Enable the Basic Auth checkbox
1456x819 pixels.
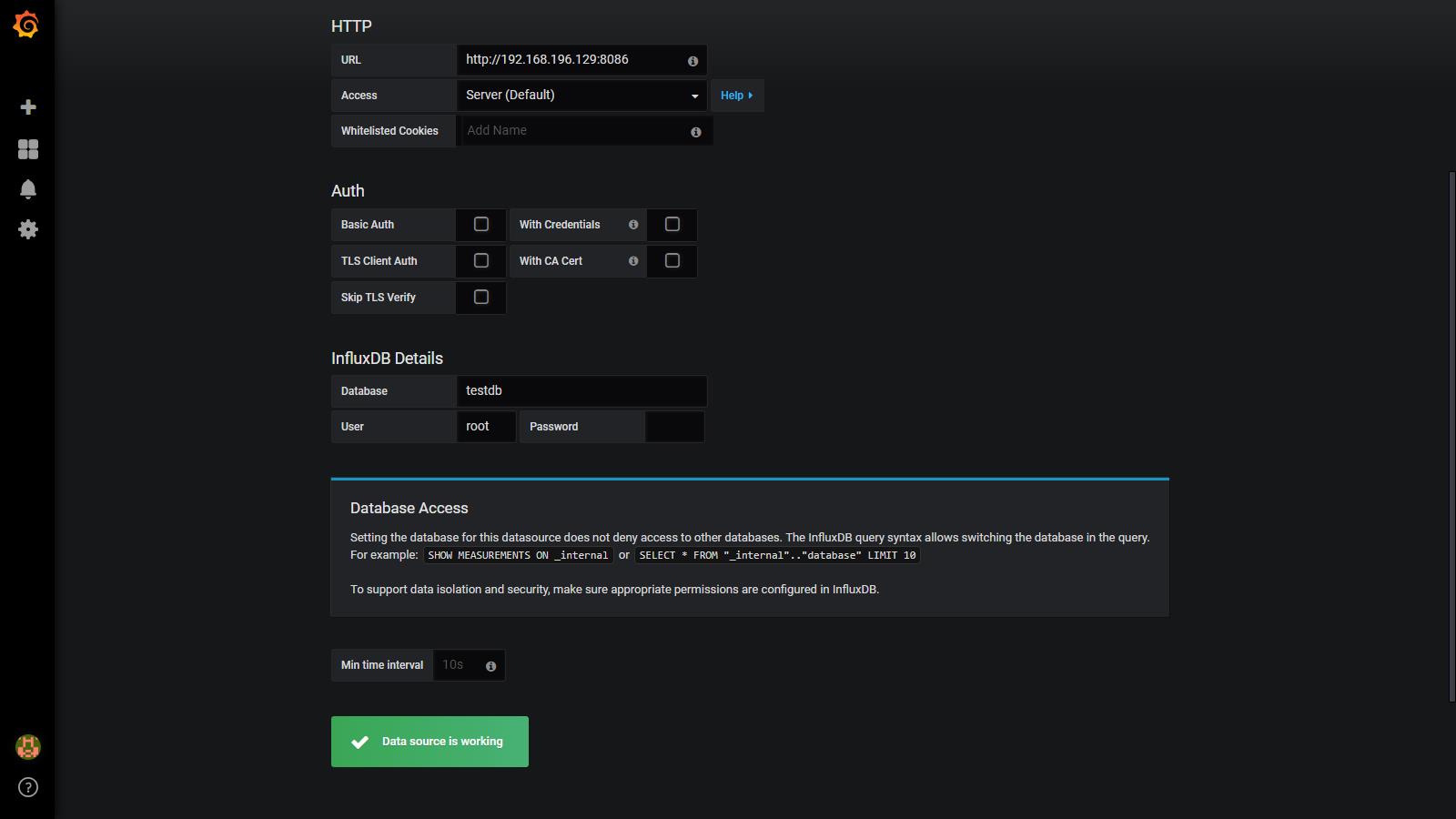tap(481, 224)
